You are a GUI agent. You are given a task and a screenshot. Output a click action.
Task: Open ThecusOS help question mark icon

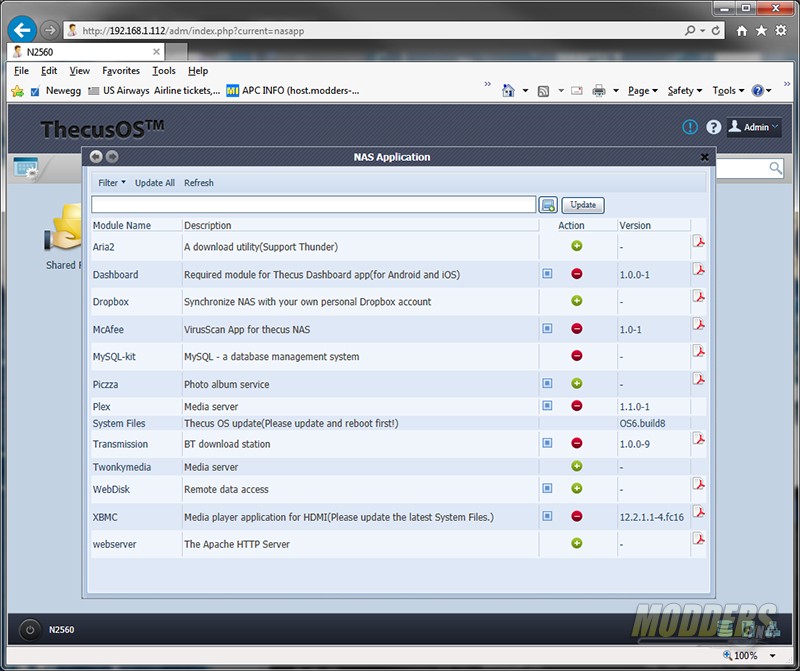(x=713, y=127)
